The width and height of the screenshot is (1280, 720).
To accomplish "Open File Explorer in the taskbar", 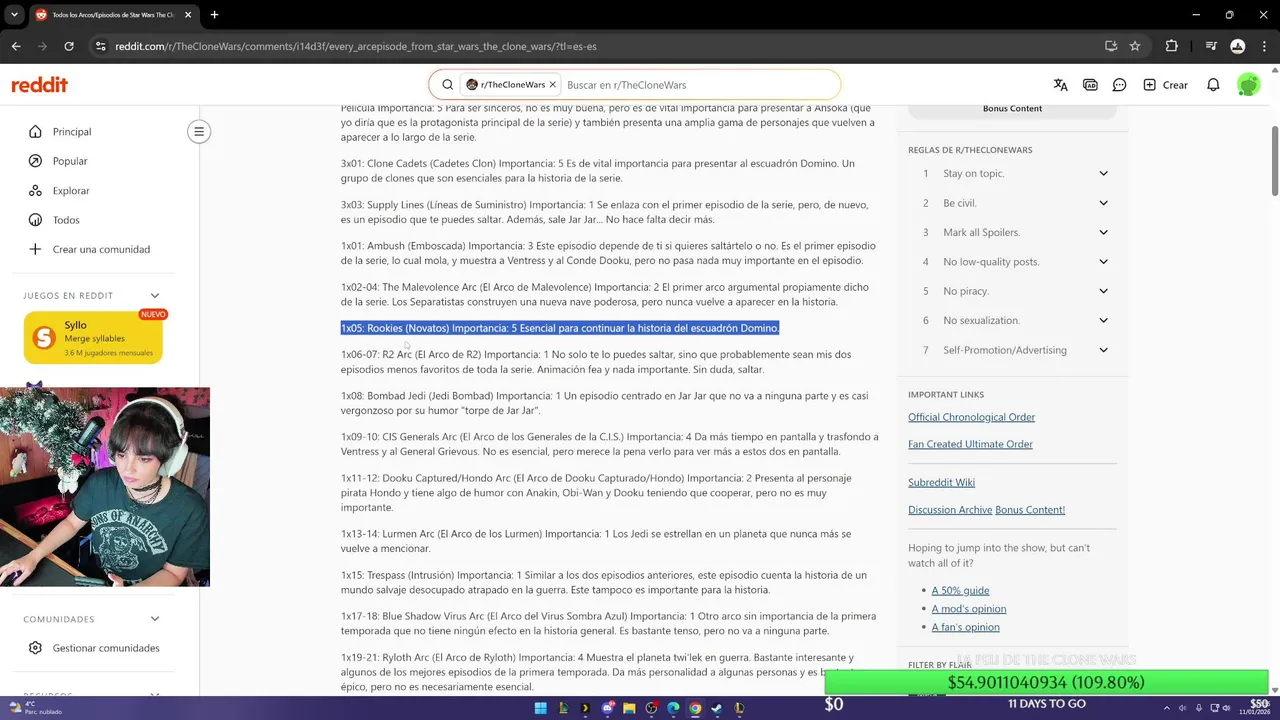I will [629, 708].
